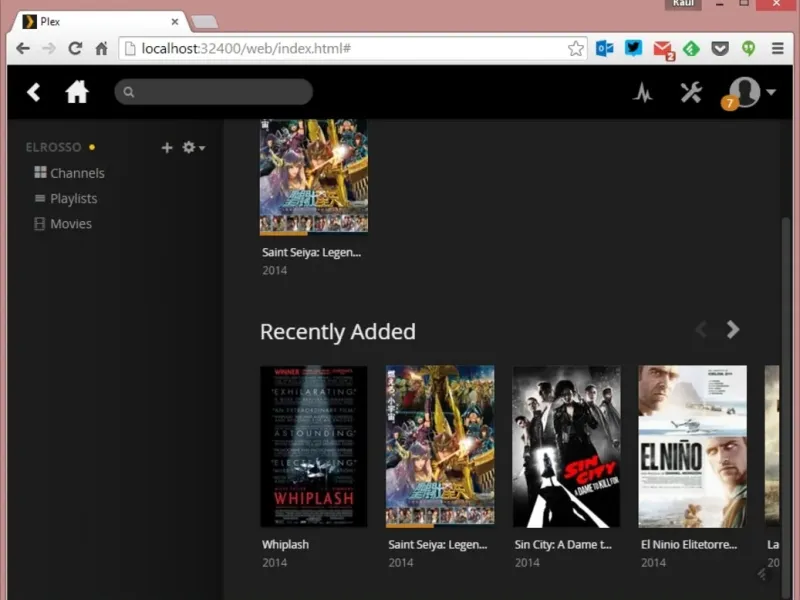Screen dimensions: 800x600
Task: Click the Pocket extension icon
Action: click(719, 48)
